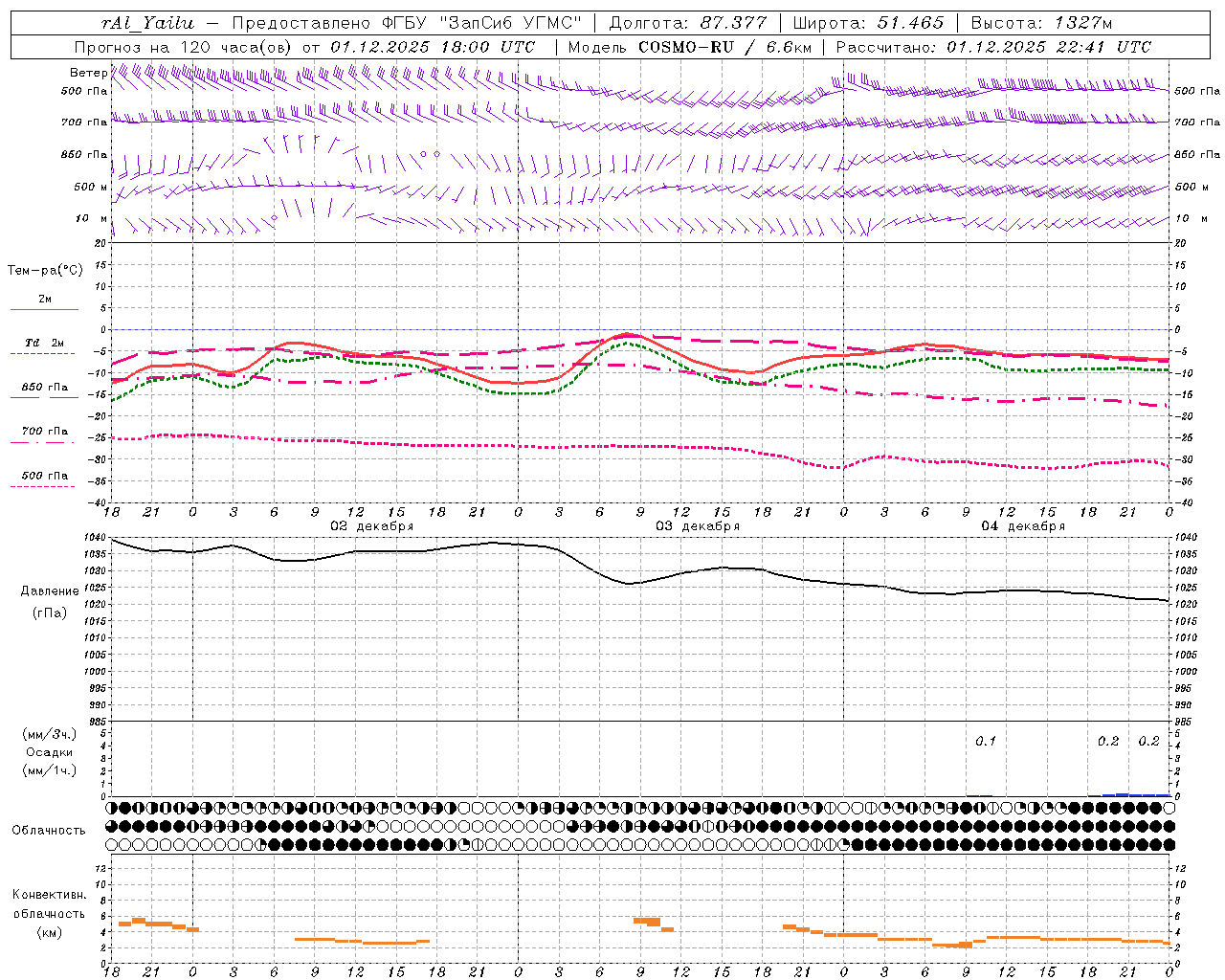Click the model label COSMO-RU / 6.6км
1225x980 pixels.
coord(725,47)
